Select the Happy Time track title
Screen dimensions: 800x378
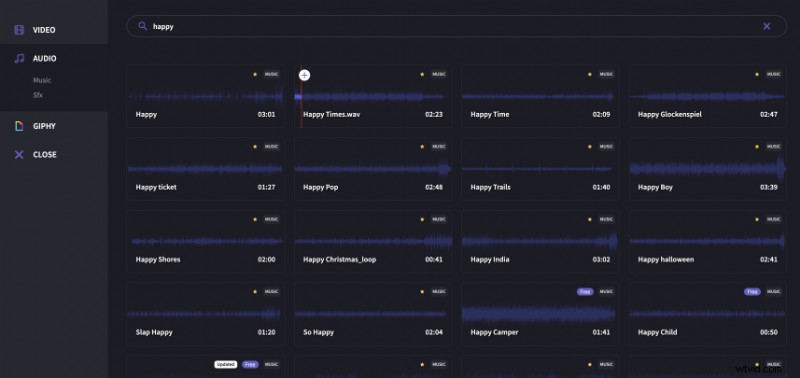pyautogui.click(x=490, y=115)
